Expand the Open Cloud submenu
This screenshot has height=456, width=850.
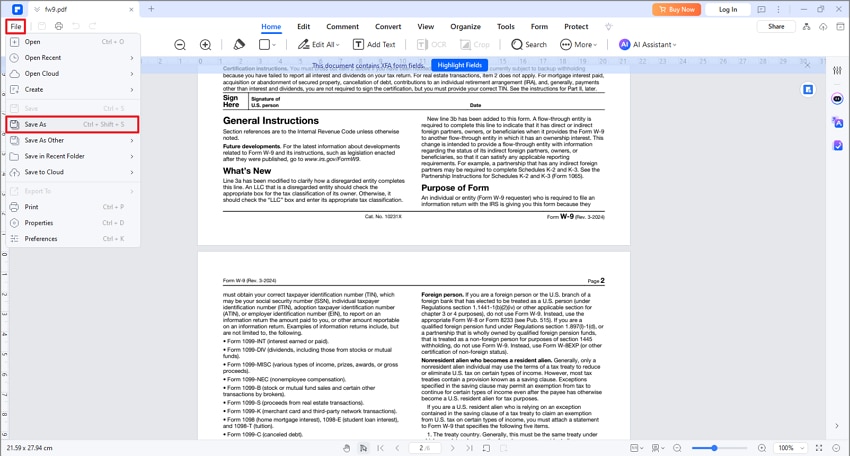(x=73, y=73)
